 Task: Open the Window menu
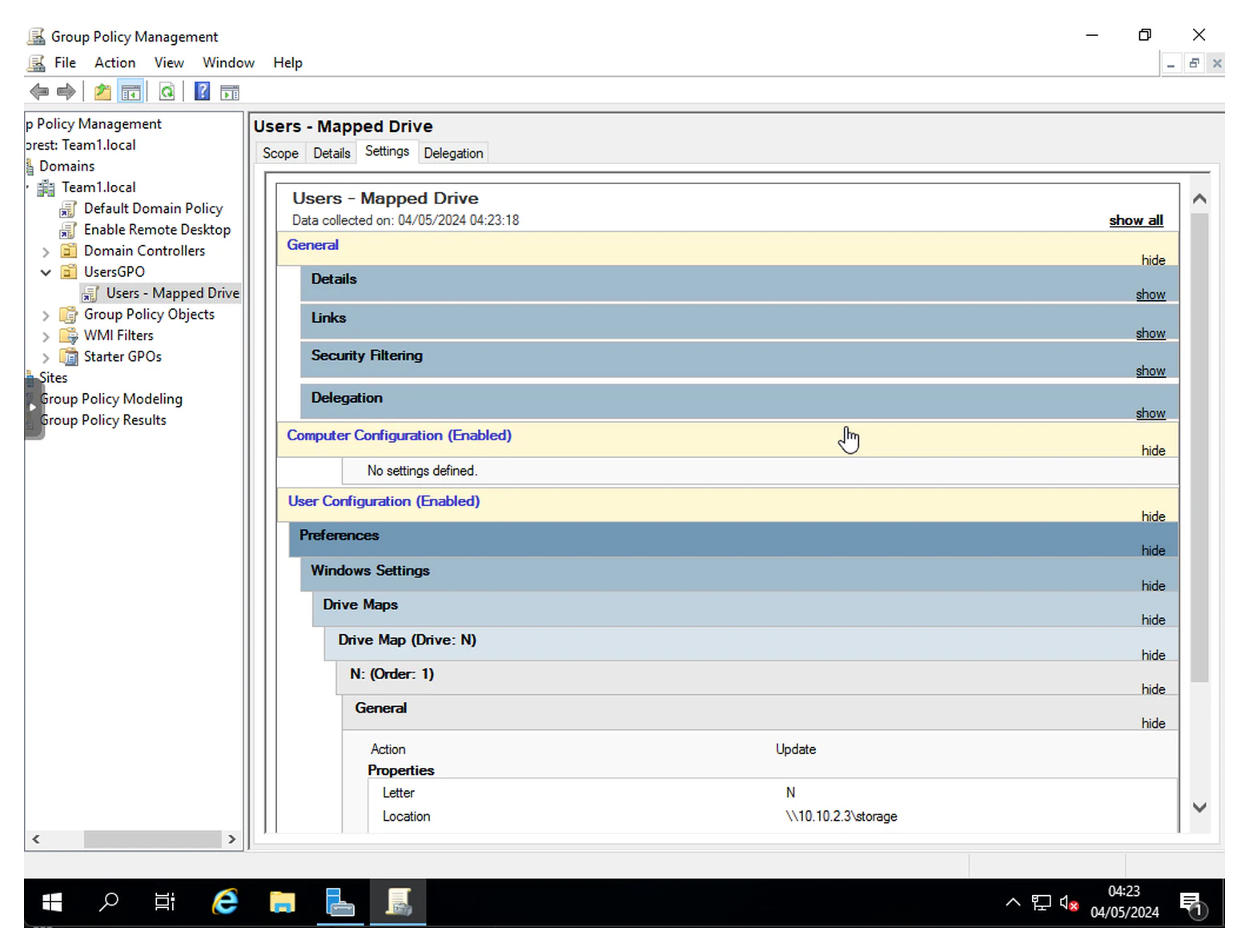[x=228, y=62]
